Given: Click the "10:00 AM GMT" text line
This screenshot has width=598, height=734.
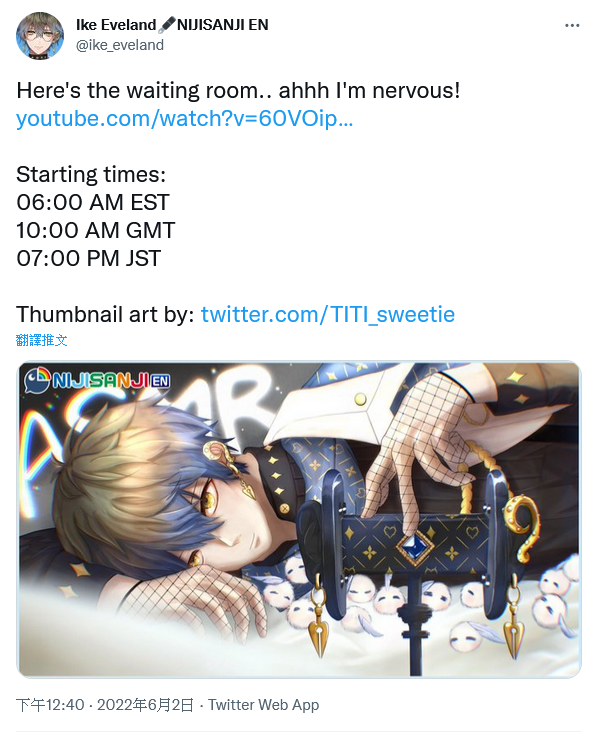Looking at the screenshot, I should tap(96, 230).
